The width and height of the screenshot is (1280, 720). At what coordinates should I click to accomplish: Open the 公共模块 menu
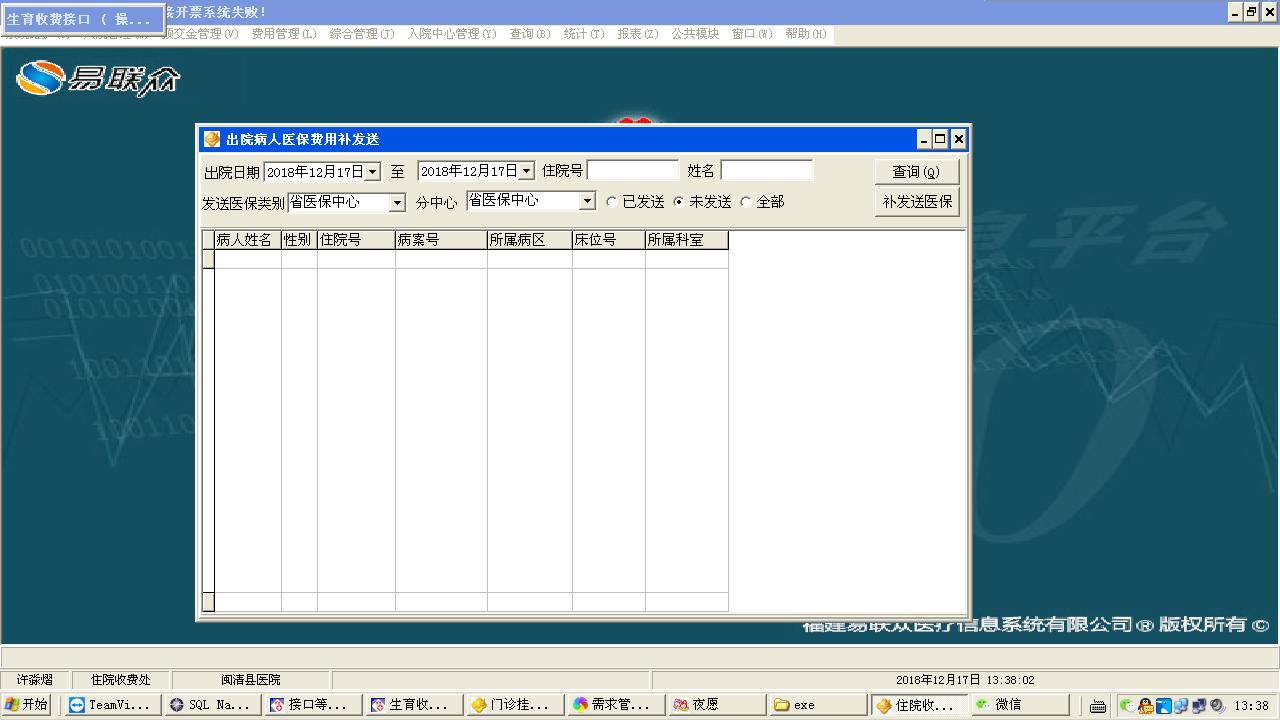pos(695,34)
